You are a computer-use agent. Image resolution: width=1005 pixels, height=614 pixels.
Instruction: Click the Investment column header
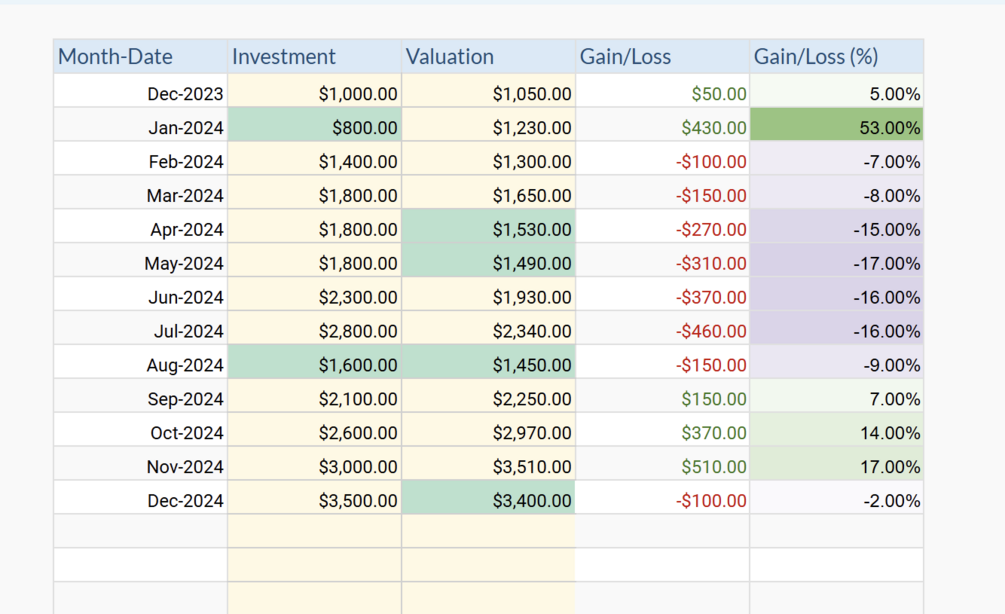(314, 57)
